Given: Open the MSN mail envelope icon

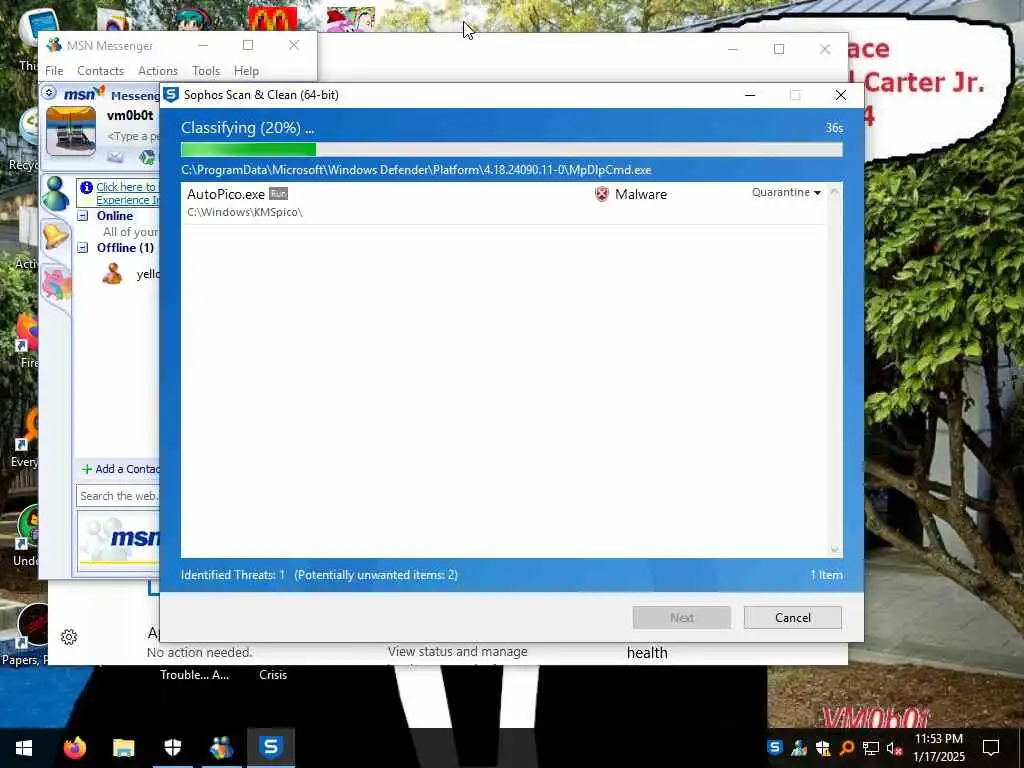Looking at the screenshot, I should pyautogui.click(x=116, y=157).
